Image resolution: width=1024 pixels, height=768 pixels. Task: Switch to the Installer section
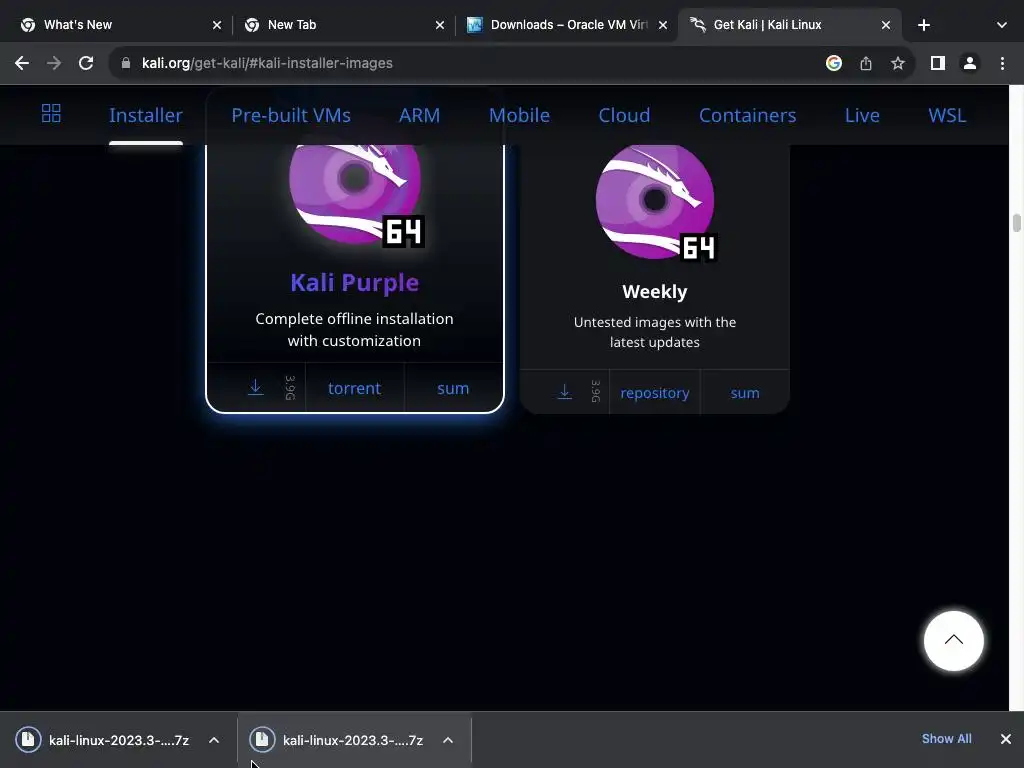click(x=146, y=115)
